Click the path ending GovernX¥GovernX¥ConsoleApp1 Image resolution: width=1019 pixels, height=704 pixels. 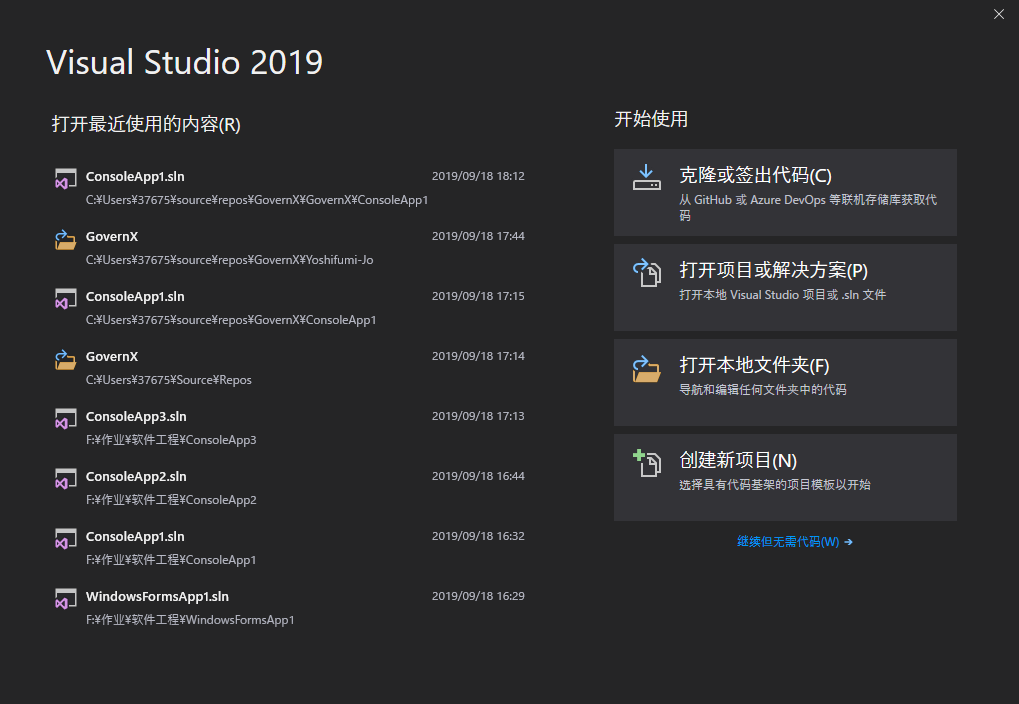(257, 200)
